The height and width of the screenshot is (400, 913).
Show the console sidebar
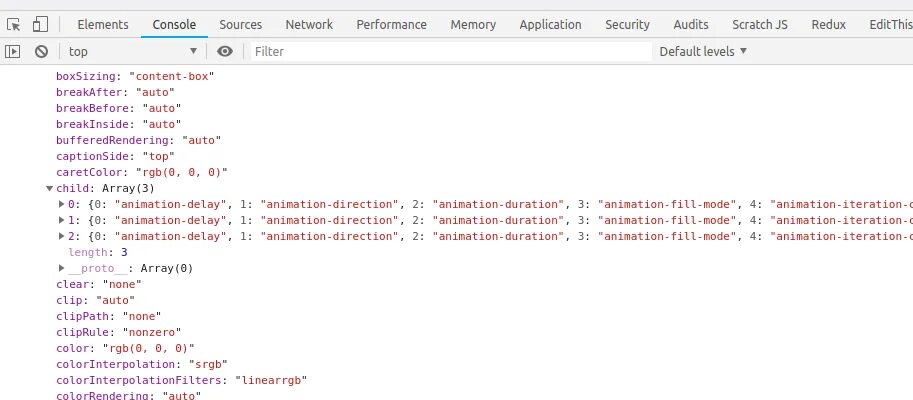point(13,51)
